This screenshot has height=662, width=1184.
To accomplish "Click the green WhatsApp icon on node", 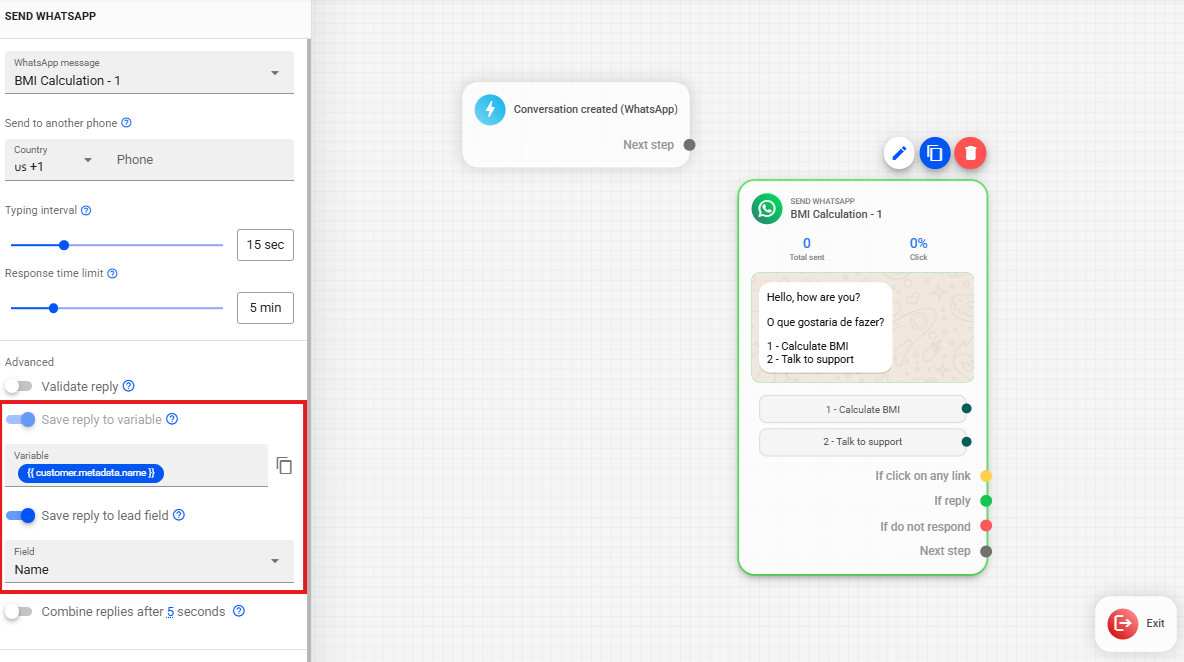I will click(767, 208).
